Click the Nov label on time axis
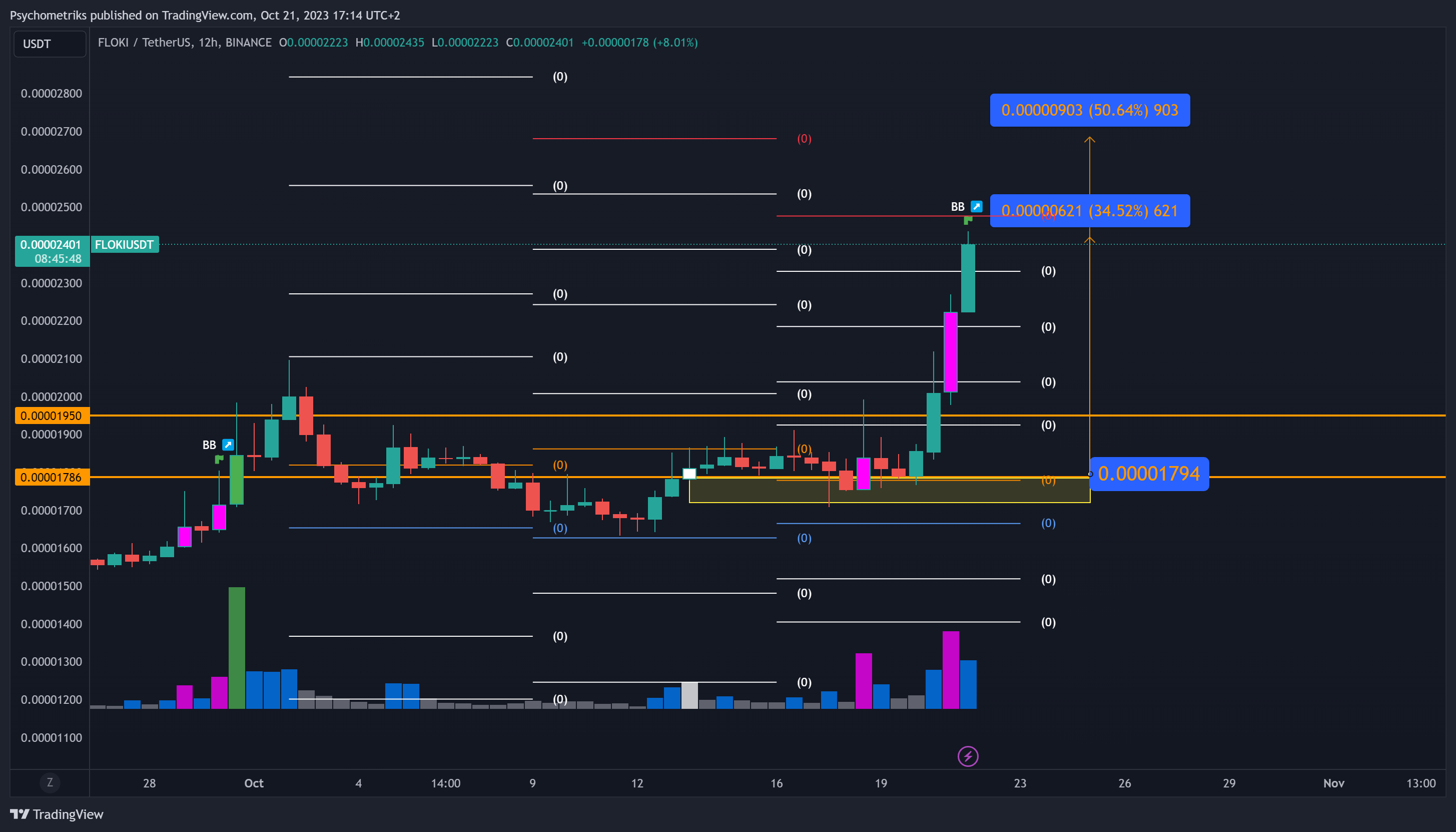The image size is (1456, 832). (x=1333, y=783)
